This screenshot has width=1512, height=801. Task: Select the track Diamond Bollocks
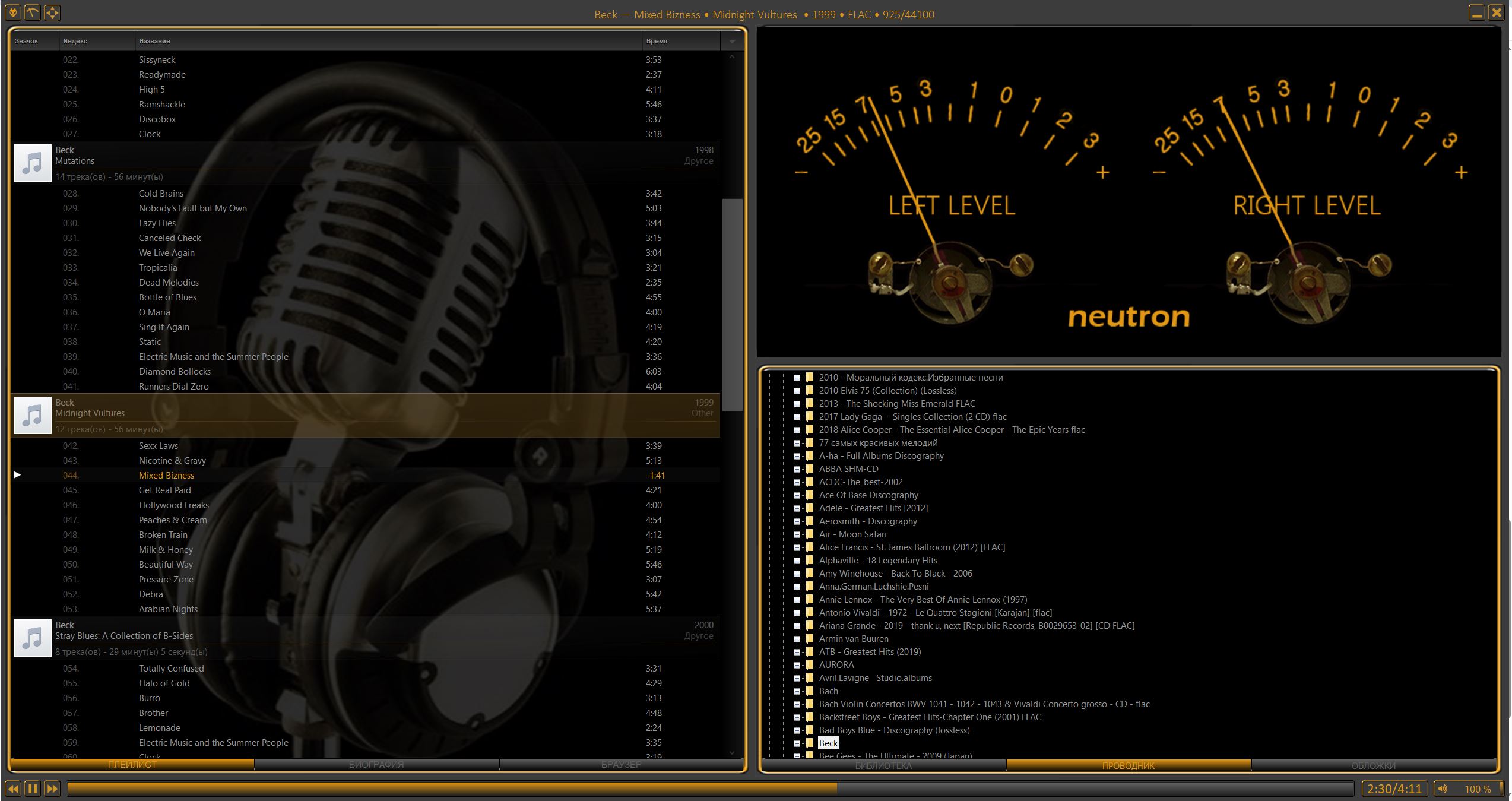click(365, 371)
